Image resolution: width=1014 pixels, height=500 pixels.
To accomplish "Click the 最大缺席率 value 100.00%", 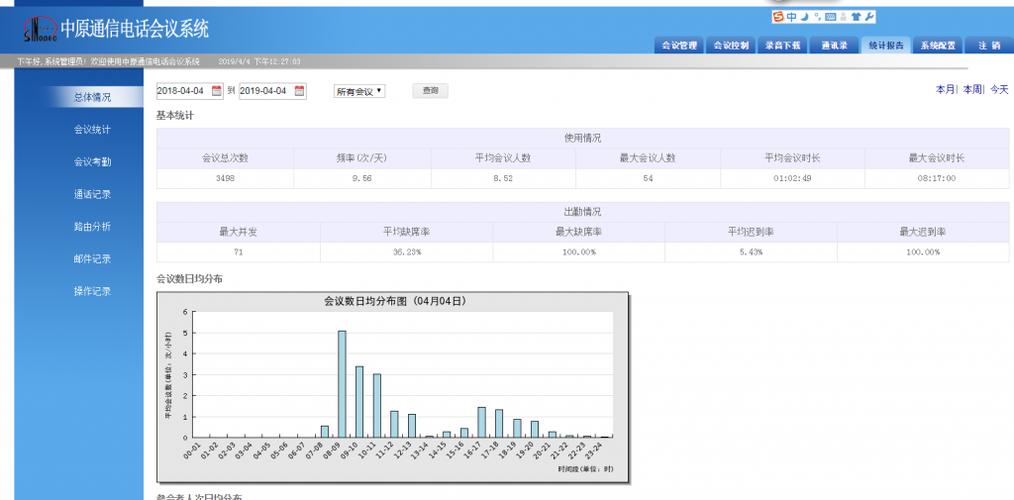I will coord(579,252).
